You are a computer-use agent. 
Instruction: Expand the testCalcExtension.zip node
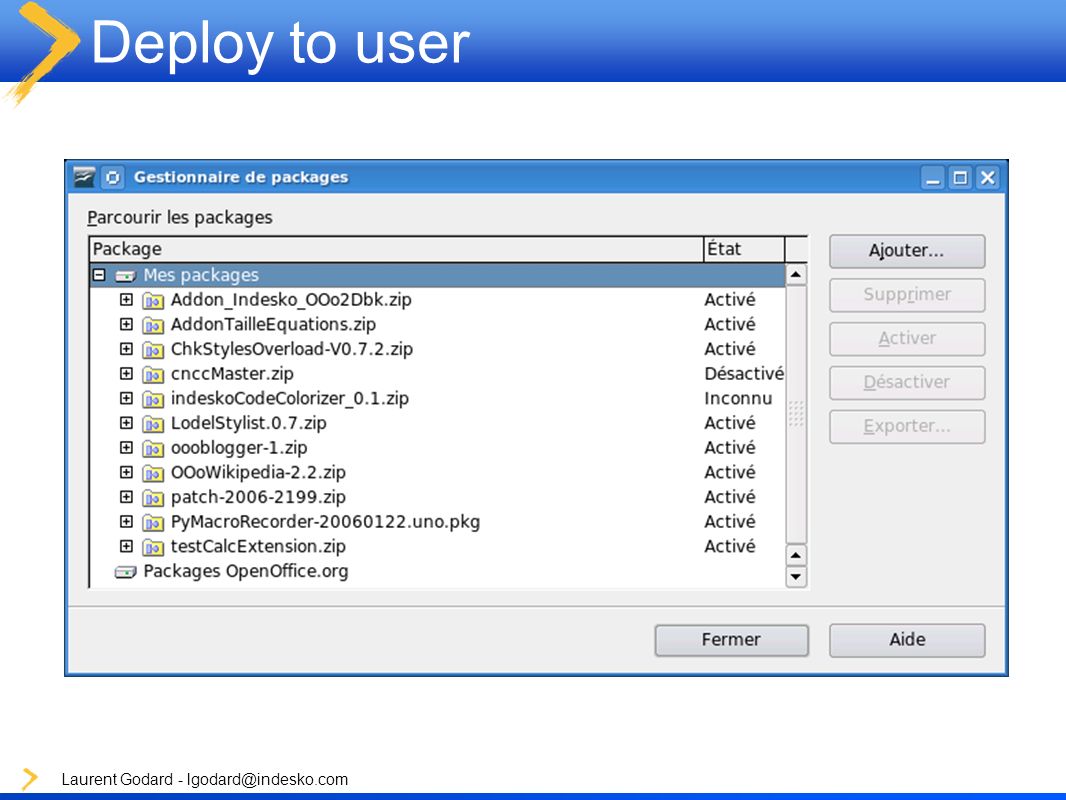pyautogui.click(x=126, y=546)
